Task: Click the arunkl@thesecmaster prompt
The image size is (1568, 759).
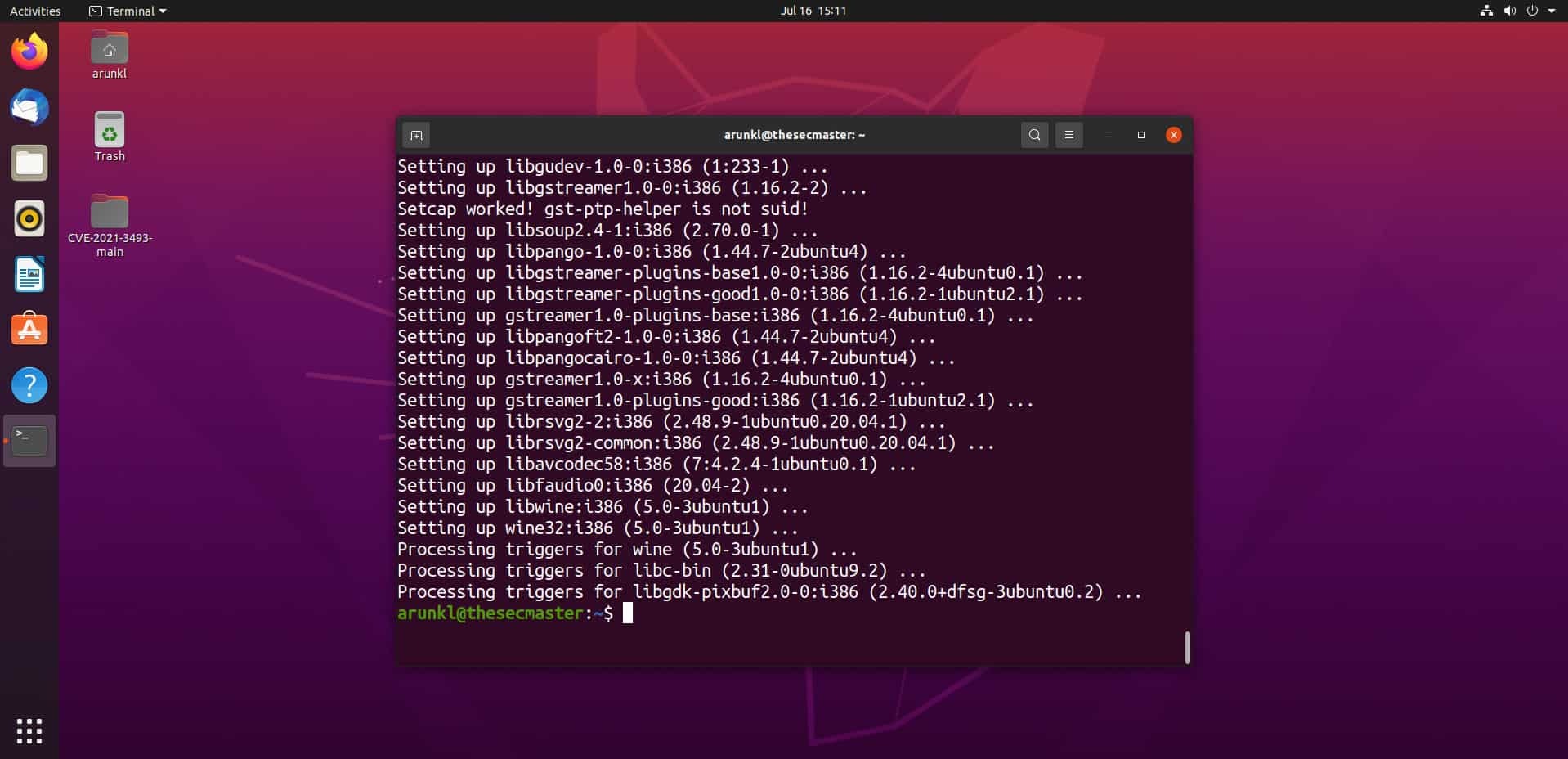Action: click(505, 613)
